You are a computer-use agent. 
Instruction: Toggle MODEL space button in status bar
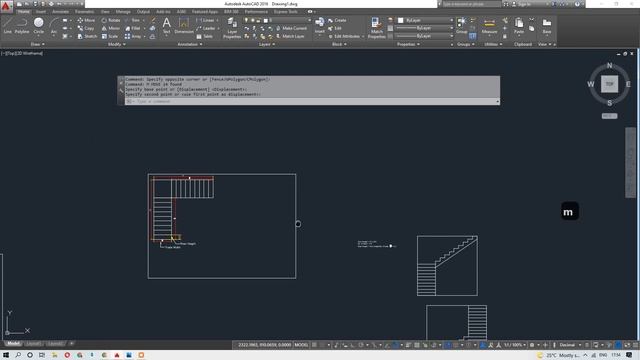click(301, 345)
